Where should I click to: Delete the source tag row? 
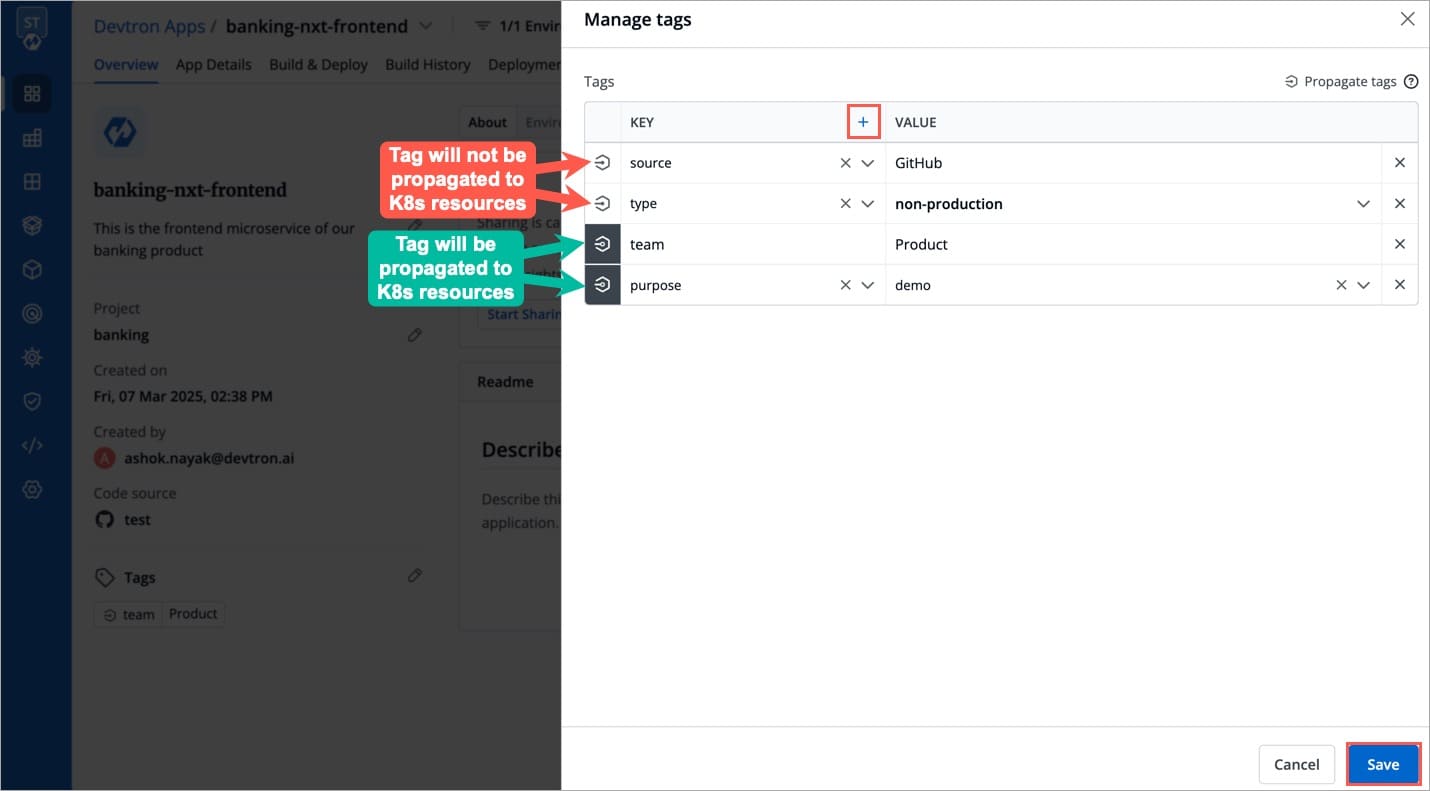pyautogui.click(x=1400, y=163)
